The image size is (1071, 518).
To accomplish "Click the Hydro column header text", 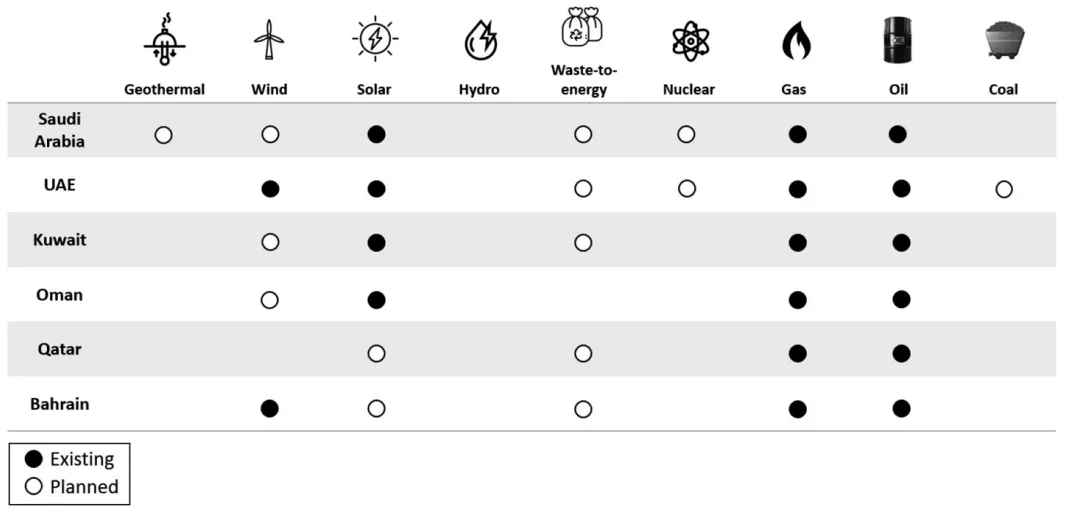I will (x=479, y=90).
